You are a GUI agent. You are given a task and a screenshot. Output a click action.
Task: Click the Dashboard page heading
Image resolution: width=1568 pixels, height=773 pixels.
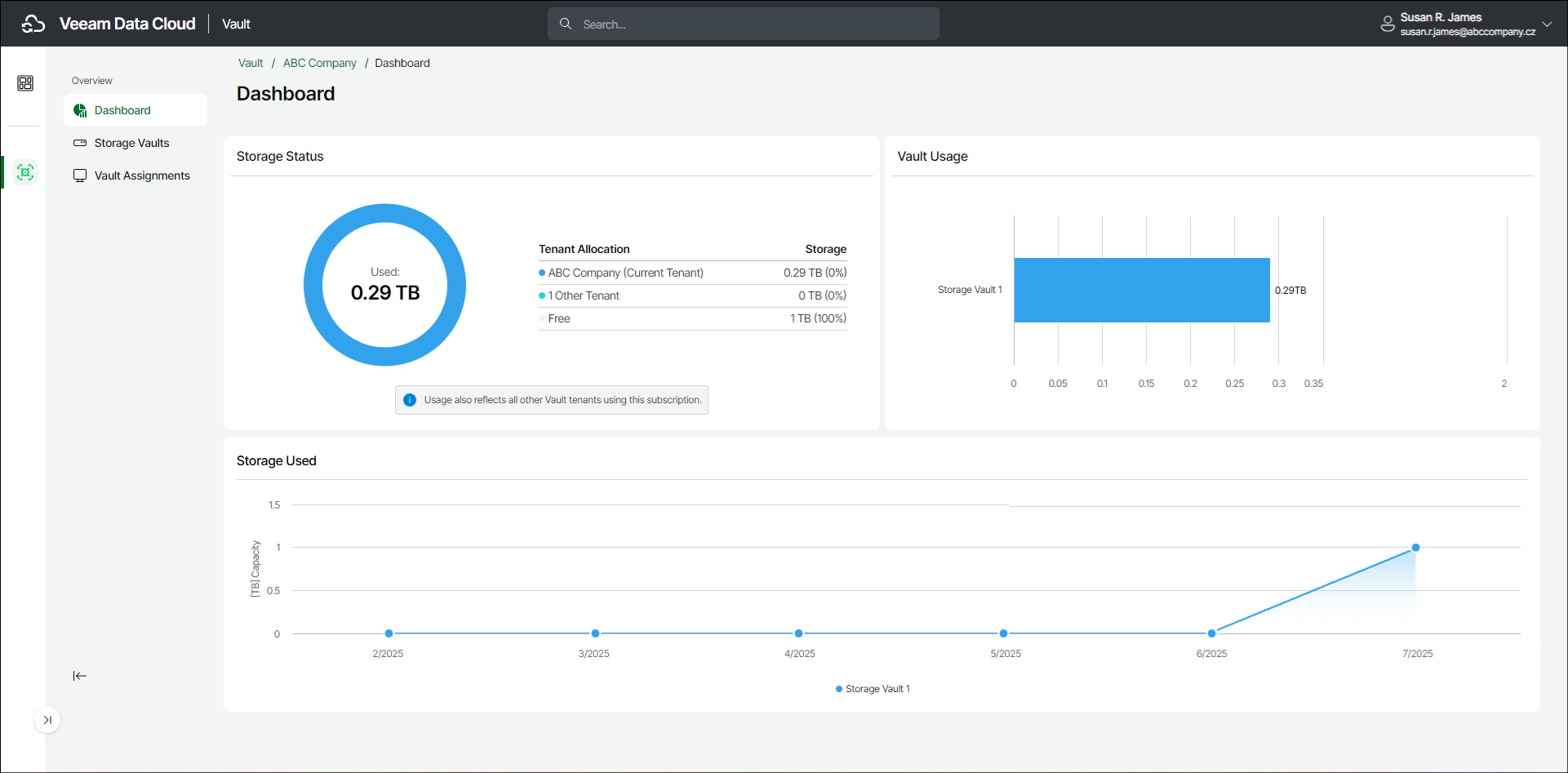286,94
